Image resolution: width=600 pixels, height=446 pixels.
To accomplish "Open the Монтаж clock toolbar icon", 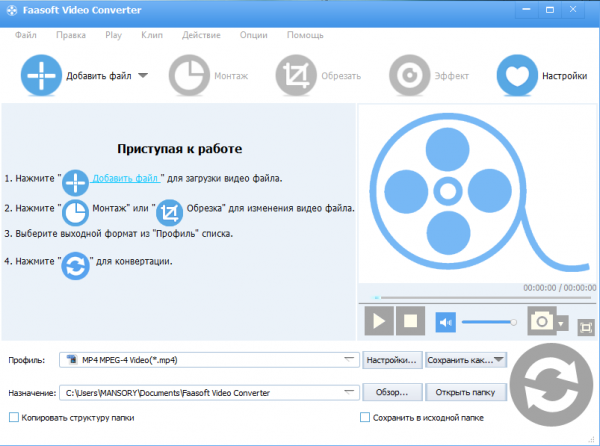I will coord(189,75).
